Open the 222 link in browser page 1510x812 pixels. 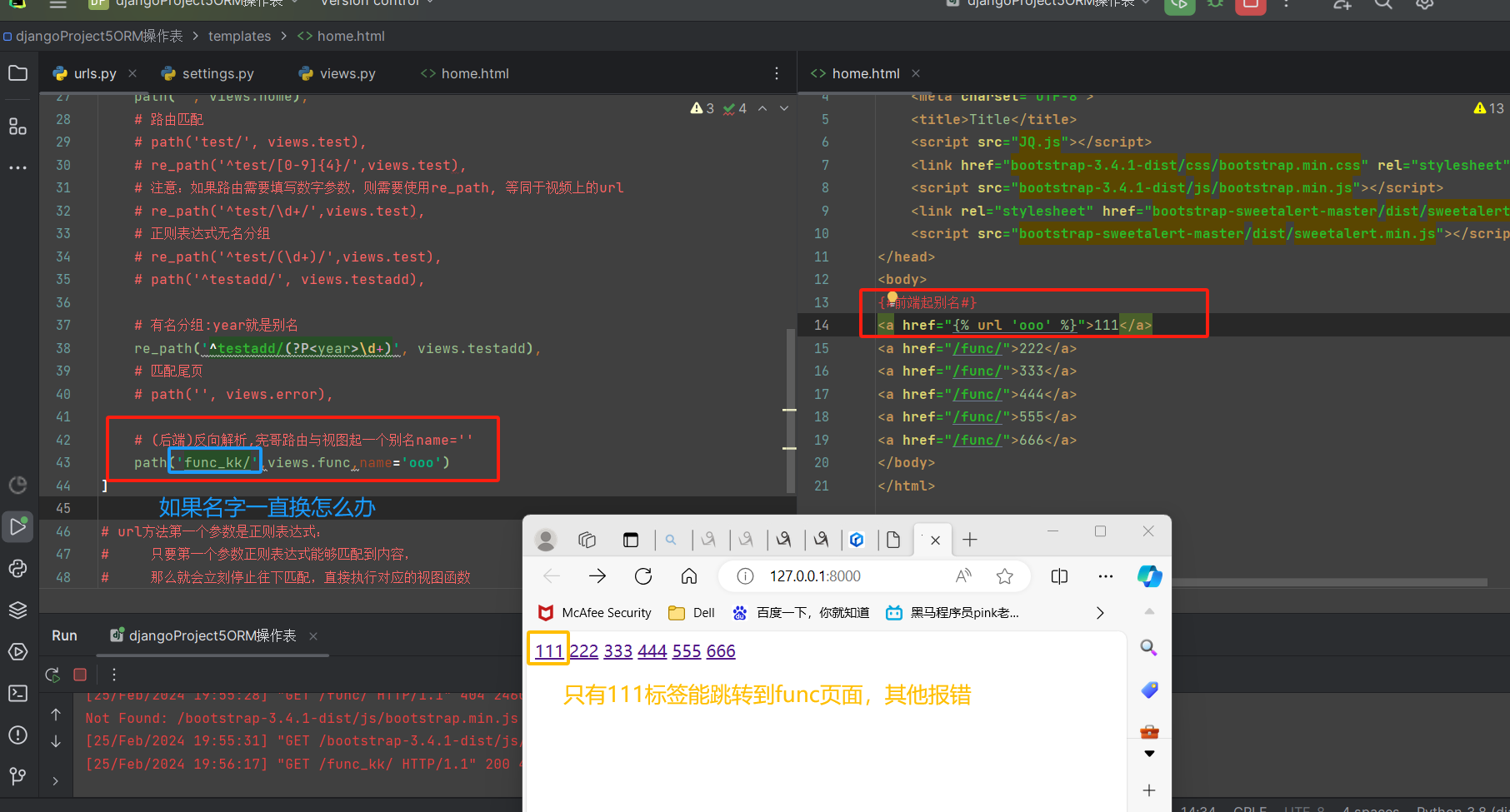pyautogui.click(x=583, y=650)
